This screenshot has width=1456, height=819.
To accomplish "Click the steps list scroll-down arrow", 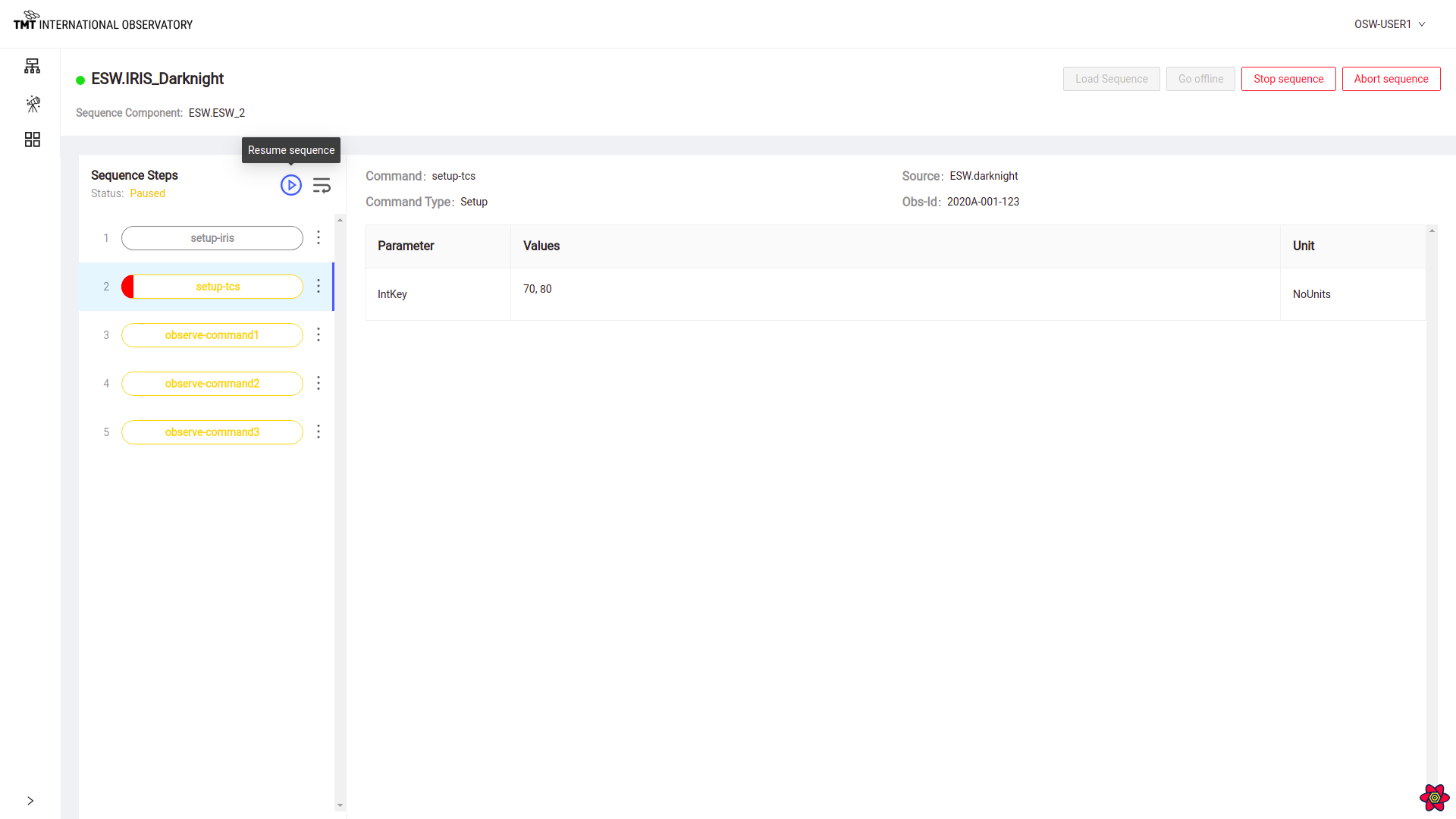I will 340,805.
